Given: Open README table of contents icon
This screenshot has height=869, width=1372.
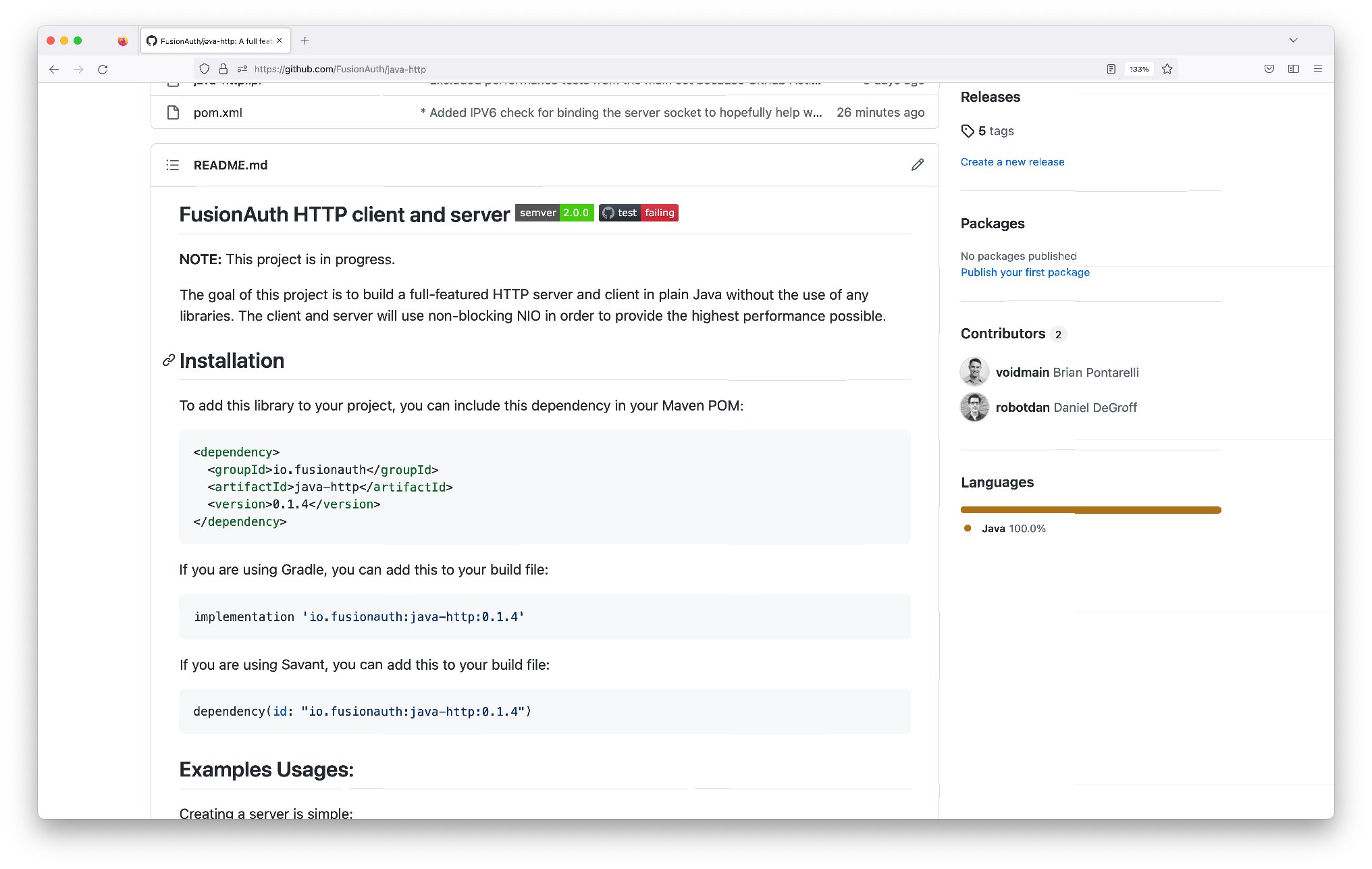Looking at the screenshot, I should click(x=173, y=165).
